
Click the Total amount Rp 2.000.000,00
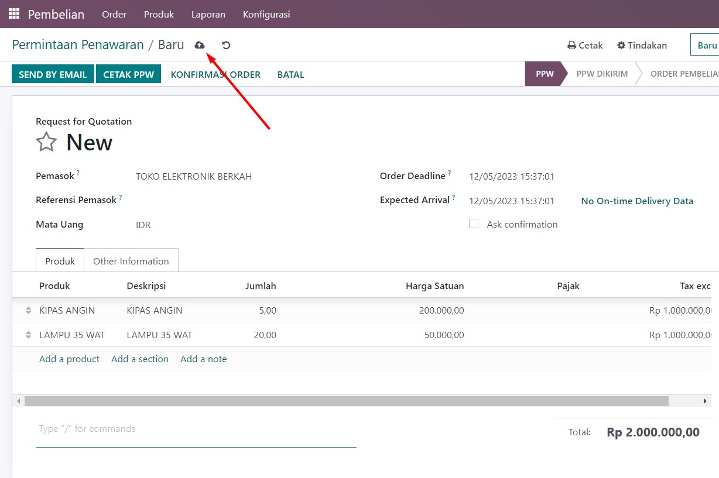(x=653, y=432)
